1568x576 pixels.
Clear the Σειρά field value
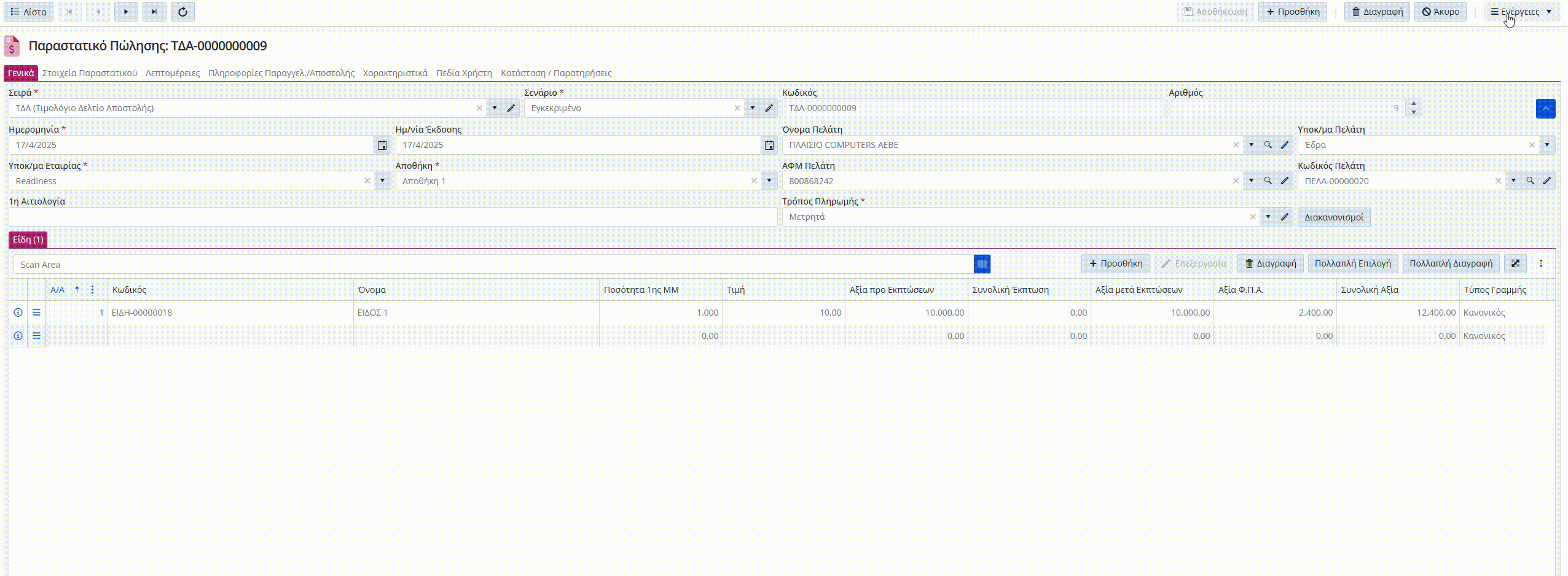coord(479,108)
